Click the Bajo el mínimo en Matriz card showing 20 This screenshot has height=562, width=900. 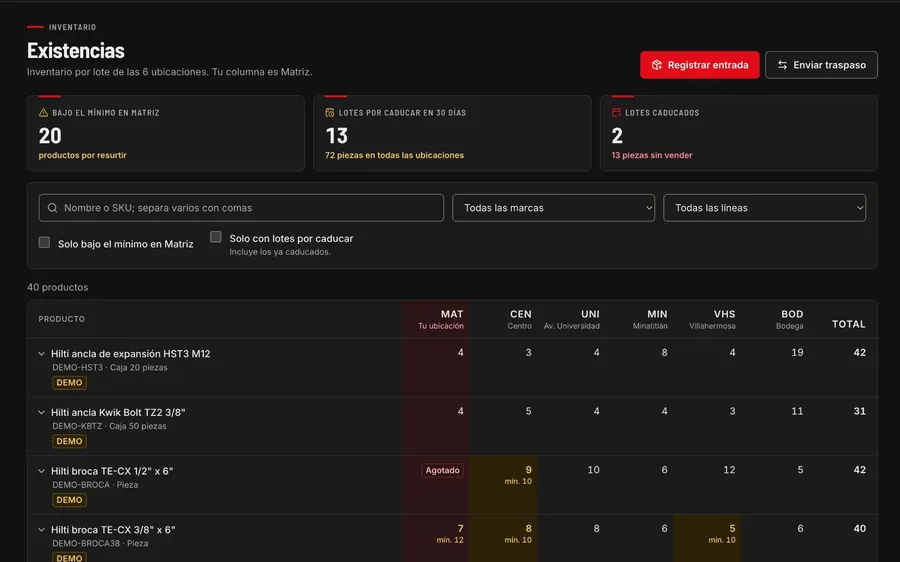pos(166,133)
